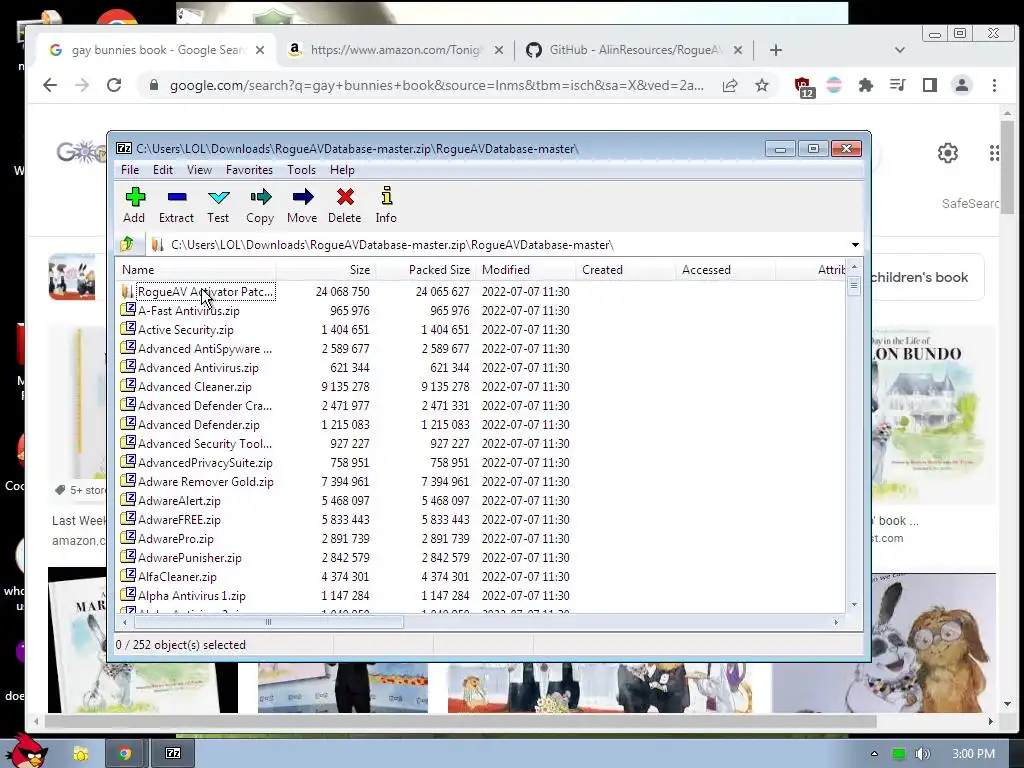1024x768 pixels.
Task: Click the 7-Zip taskbar button
Action: [172, 754]
